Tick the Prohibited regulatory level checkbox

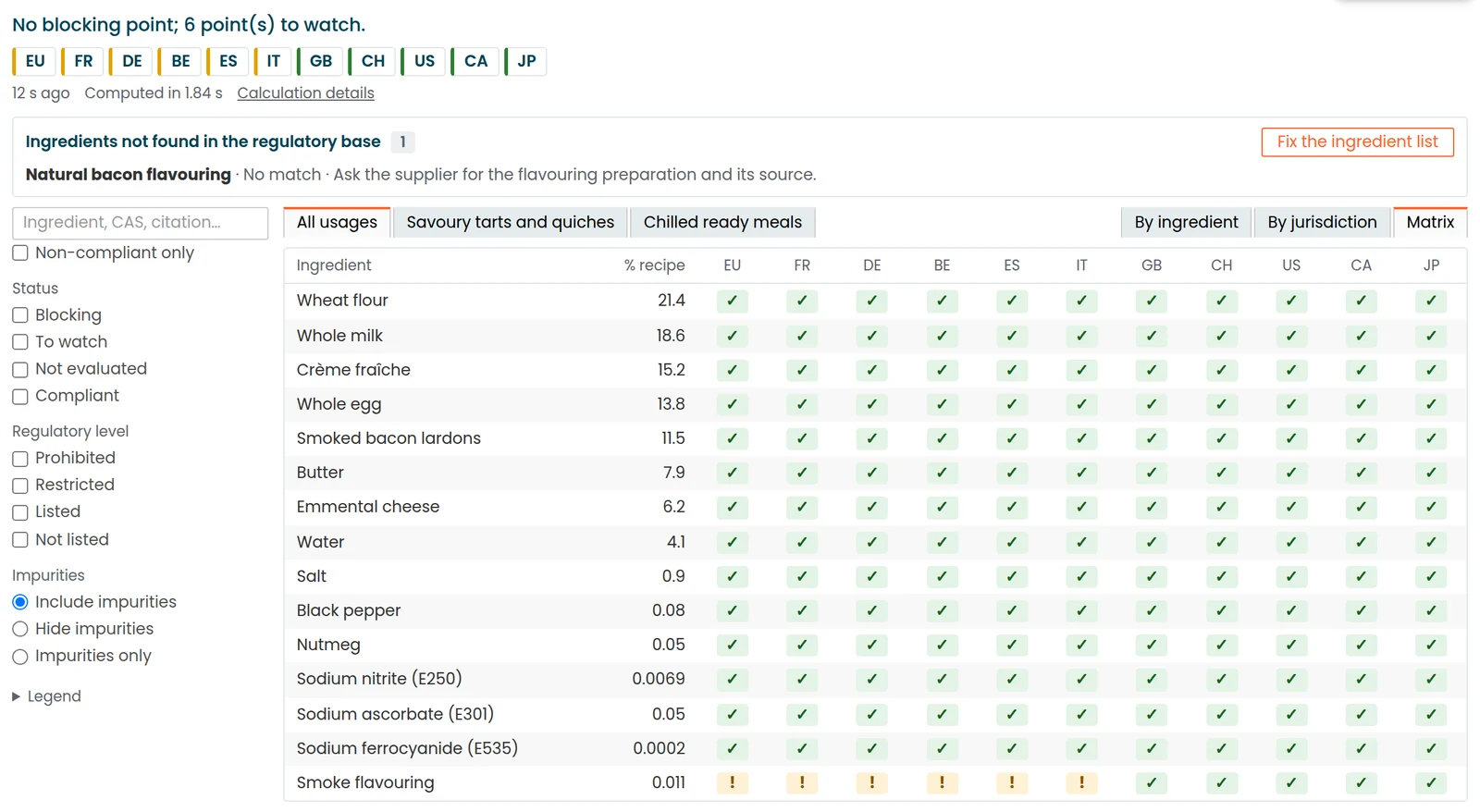pyautogui.click(x=20, y=459)
